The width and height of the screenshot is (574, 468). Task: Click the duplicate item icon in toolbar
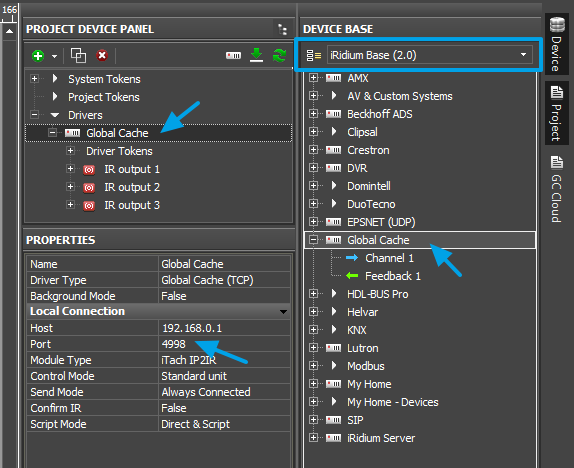tap(78, 55)
